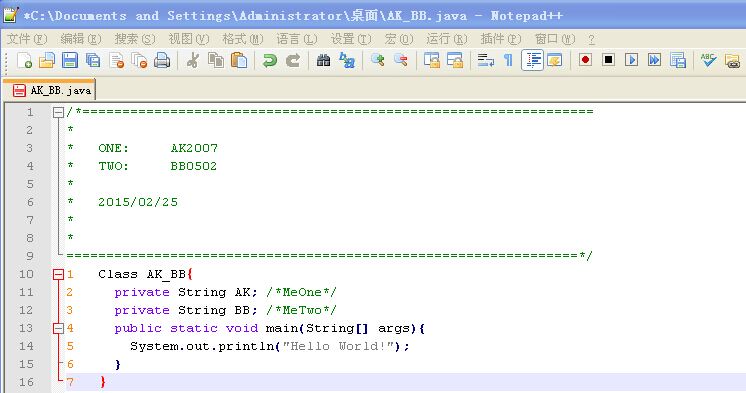Open Find with the binoculars icon

coord(324,60)
